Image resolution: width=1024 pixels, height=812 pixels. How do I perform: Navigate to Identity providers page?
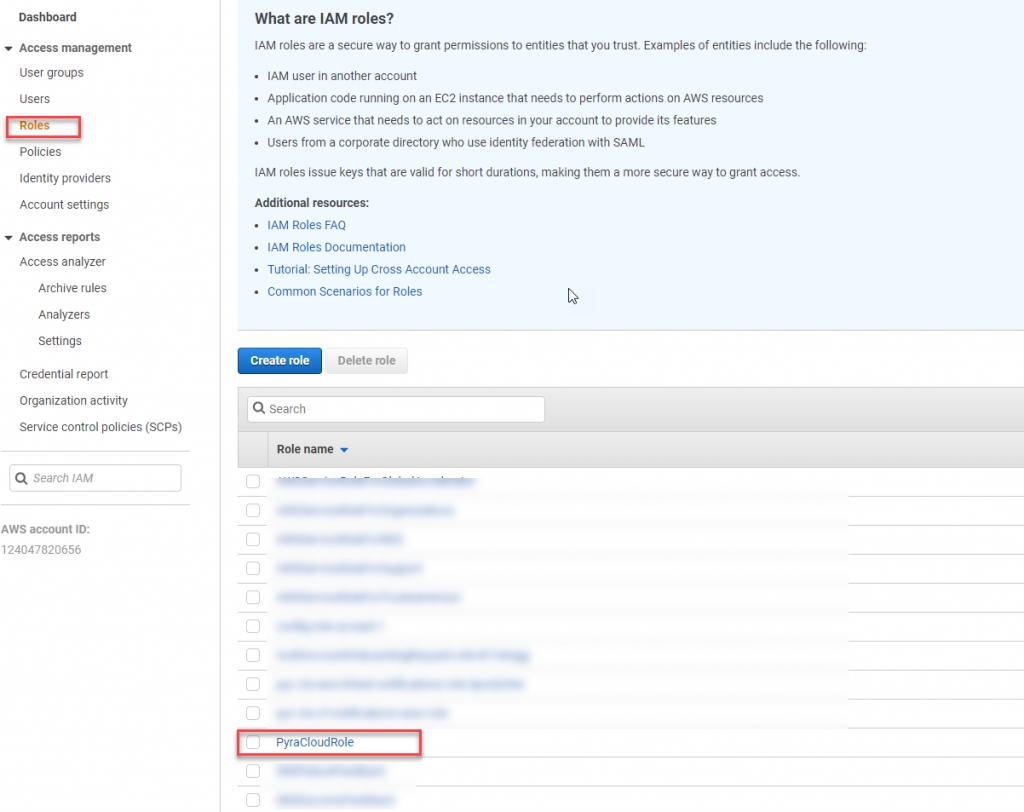coord(65,178)
